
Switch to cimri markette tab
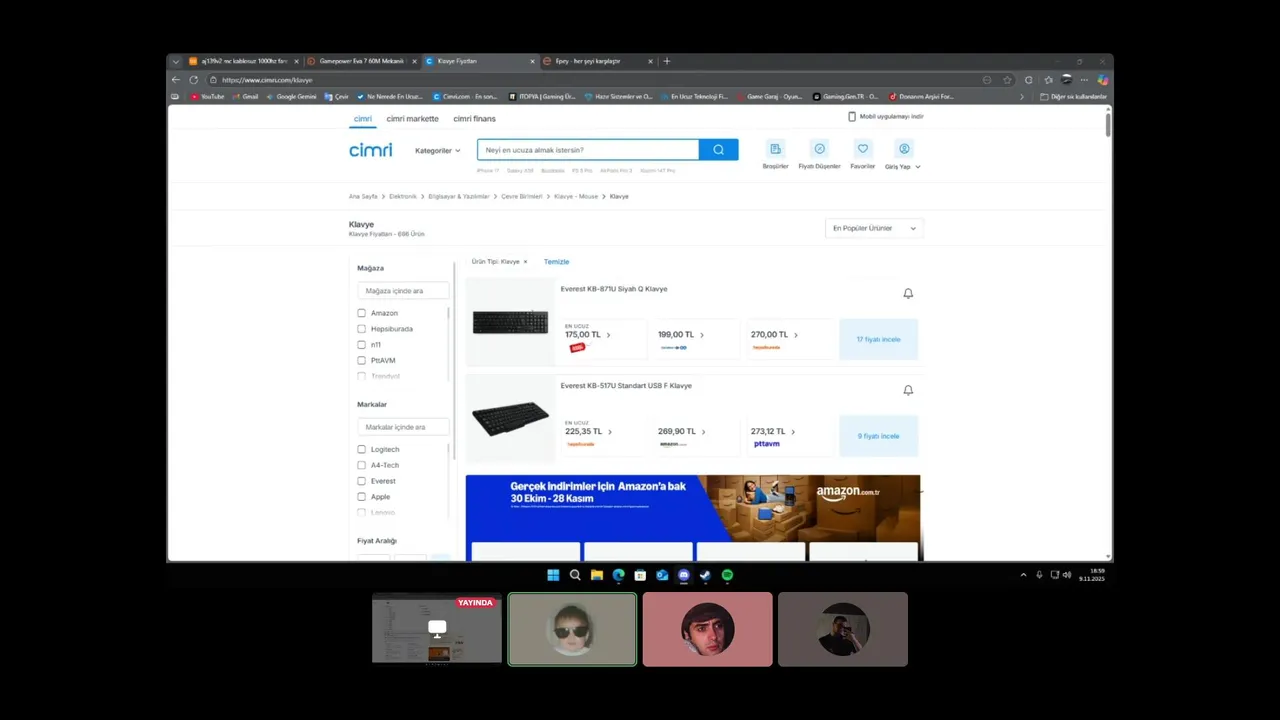[x=412, y=119]
